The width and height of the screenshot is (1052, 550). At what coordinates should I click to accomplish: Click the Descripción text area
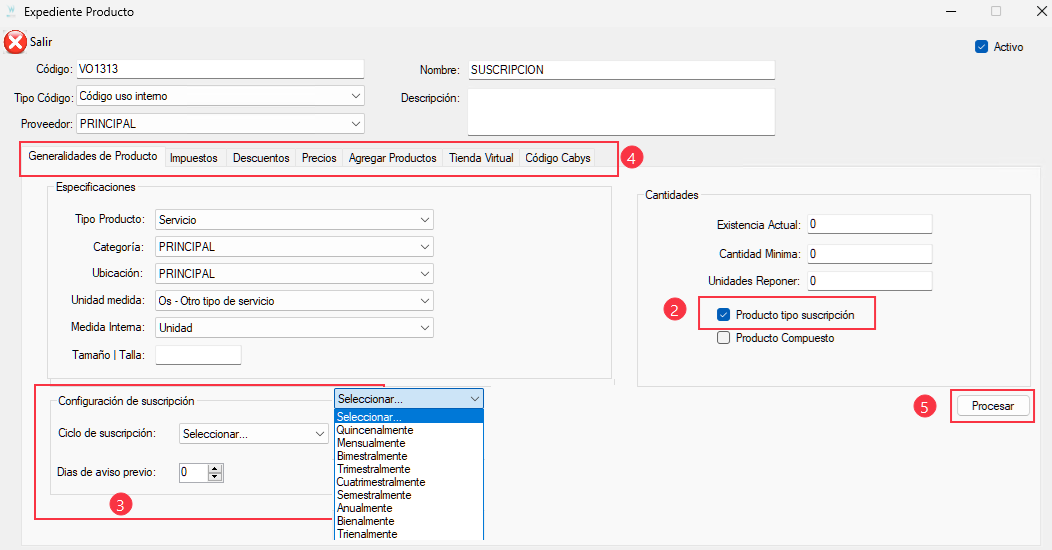(620, 111)
